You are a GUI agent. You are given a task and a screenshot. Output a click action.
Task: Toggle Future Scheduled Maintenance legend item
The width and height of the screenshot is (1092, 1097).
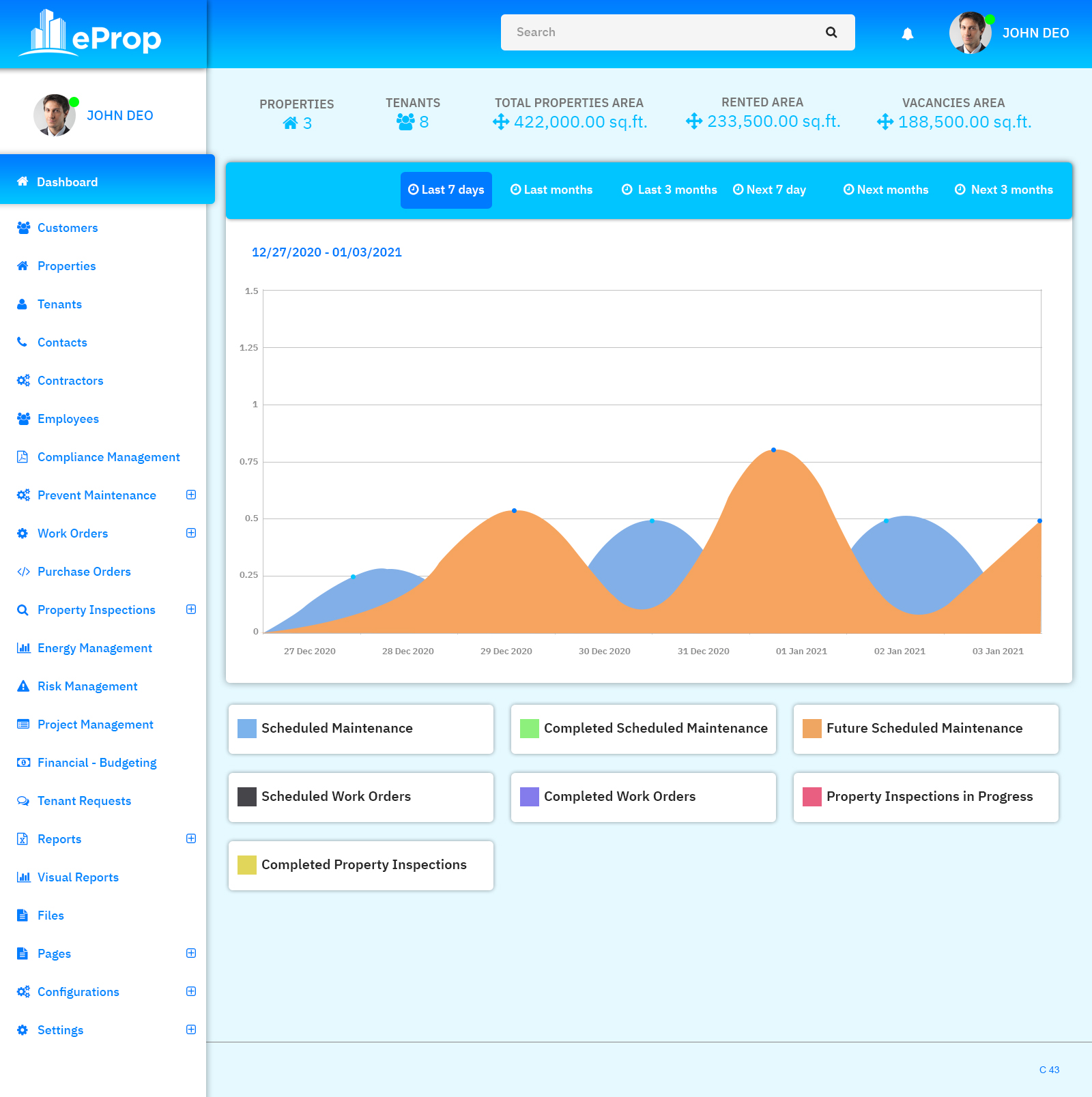pos(925,729)
